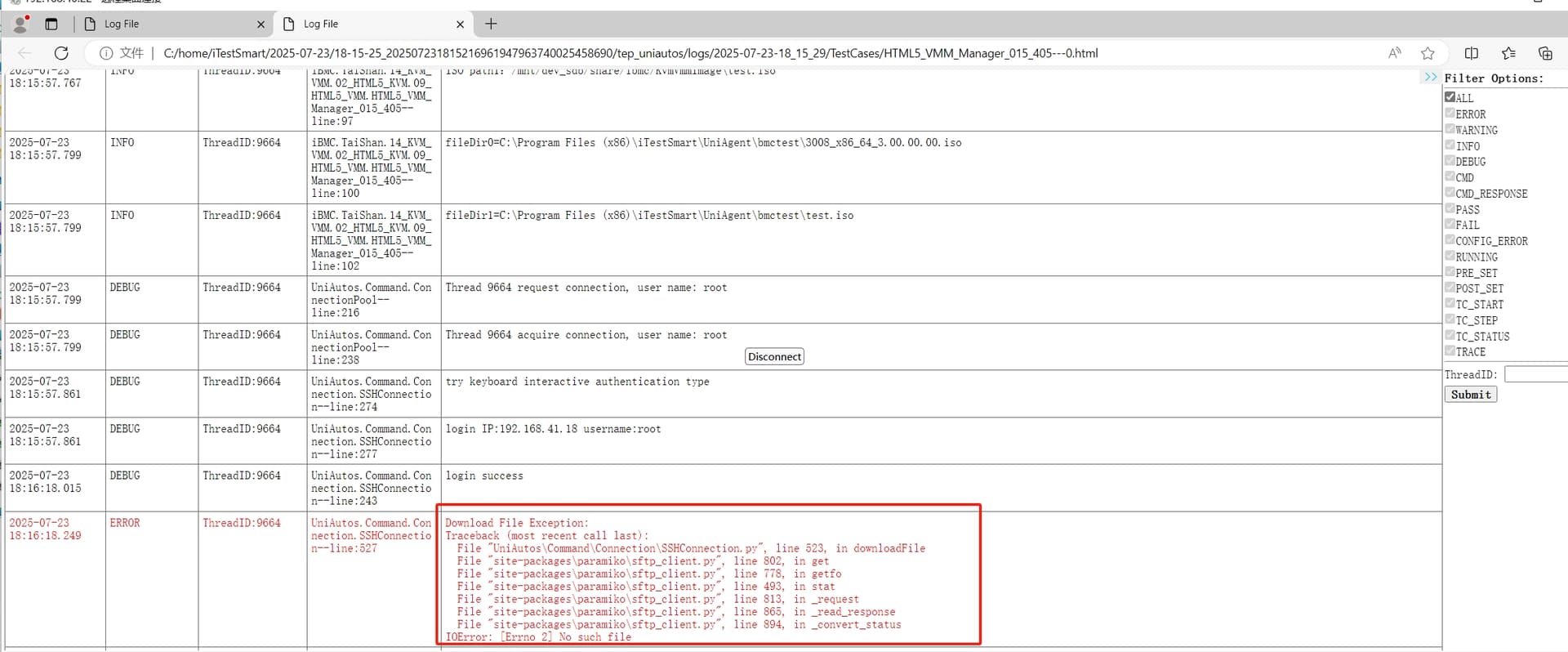Open the read aloud icon
This screenshot has height=652, width=1568.
point(1394,53)
